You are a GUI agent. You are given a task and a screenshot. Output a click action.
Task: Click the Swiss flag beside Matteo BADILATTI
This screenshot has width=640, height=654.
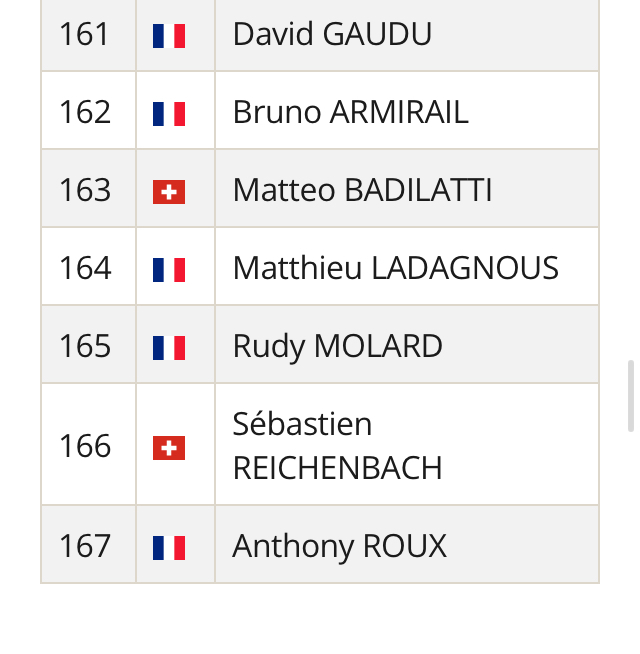[x=169, y=191]
